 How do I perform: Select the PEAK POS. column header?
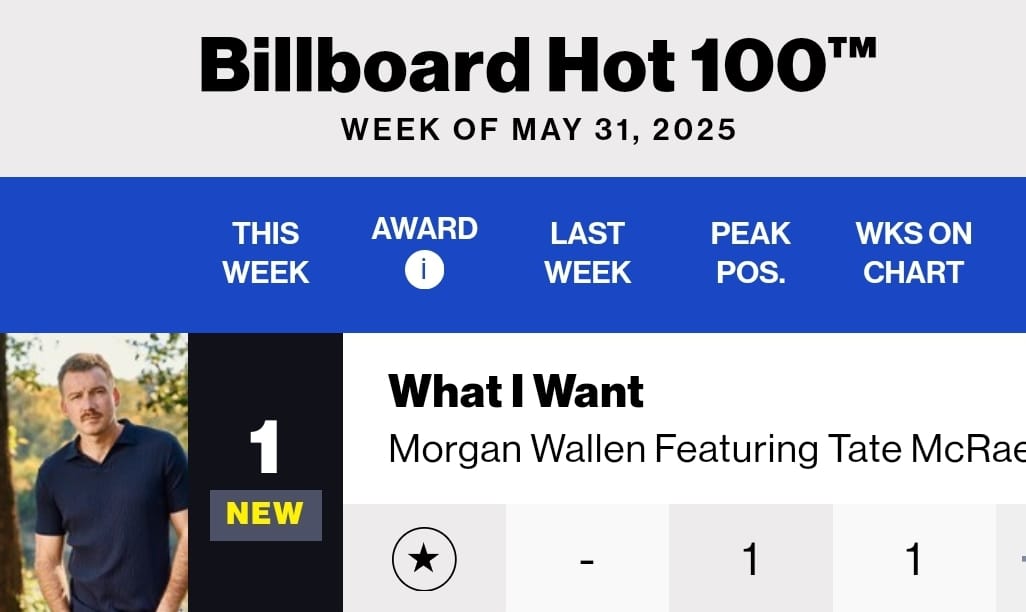[751, 253]
